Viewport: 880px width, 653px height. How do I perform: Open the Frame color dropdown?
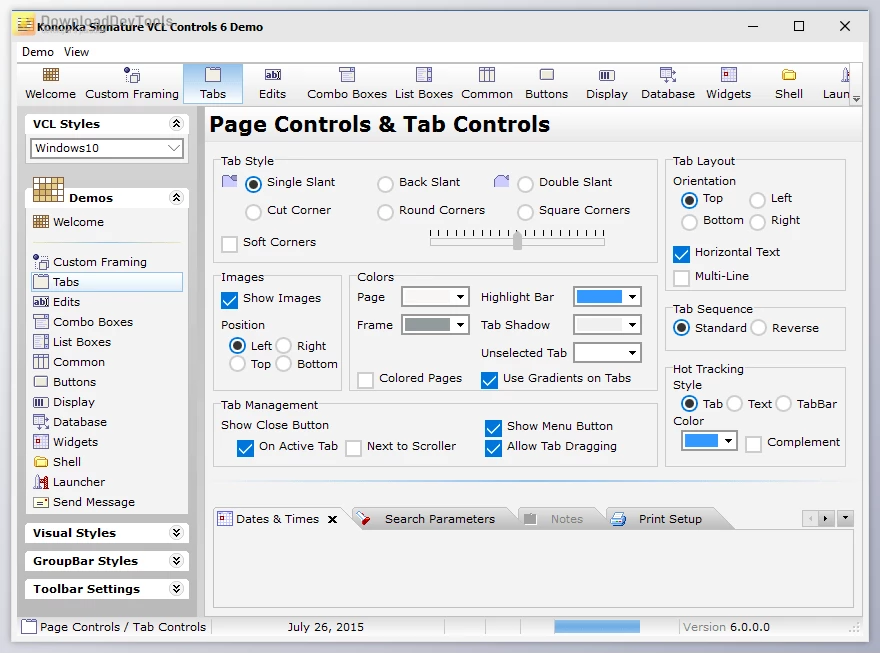click(x=460, y=325)
